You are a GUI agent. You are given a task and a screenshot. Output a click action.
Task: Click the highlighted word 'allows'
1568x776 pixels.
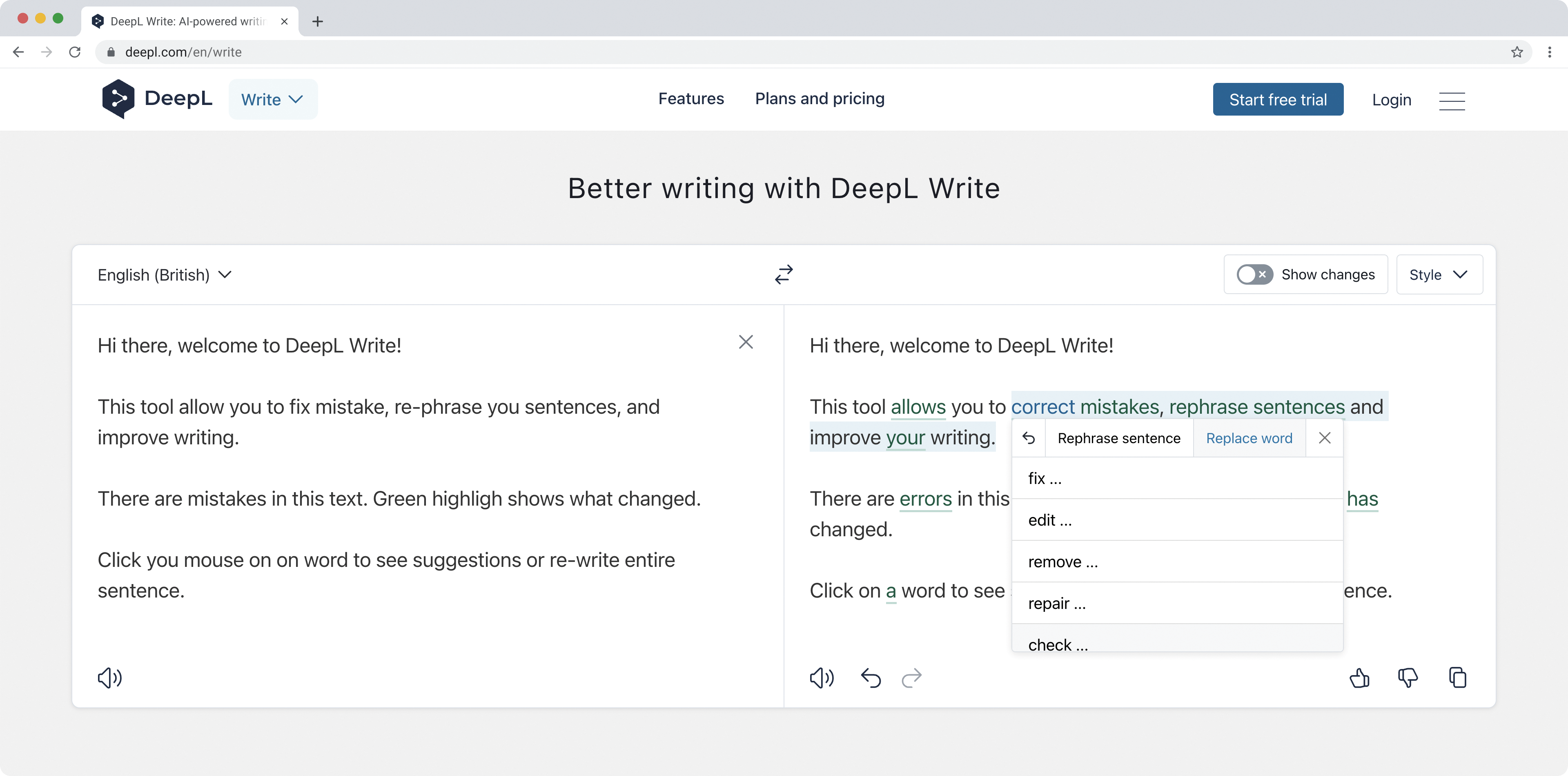tap(918, 406)
